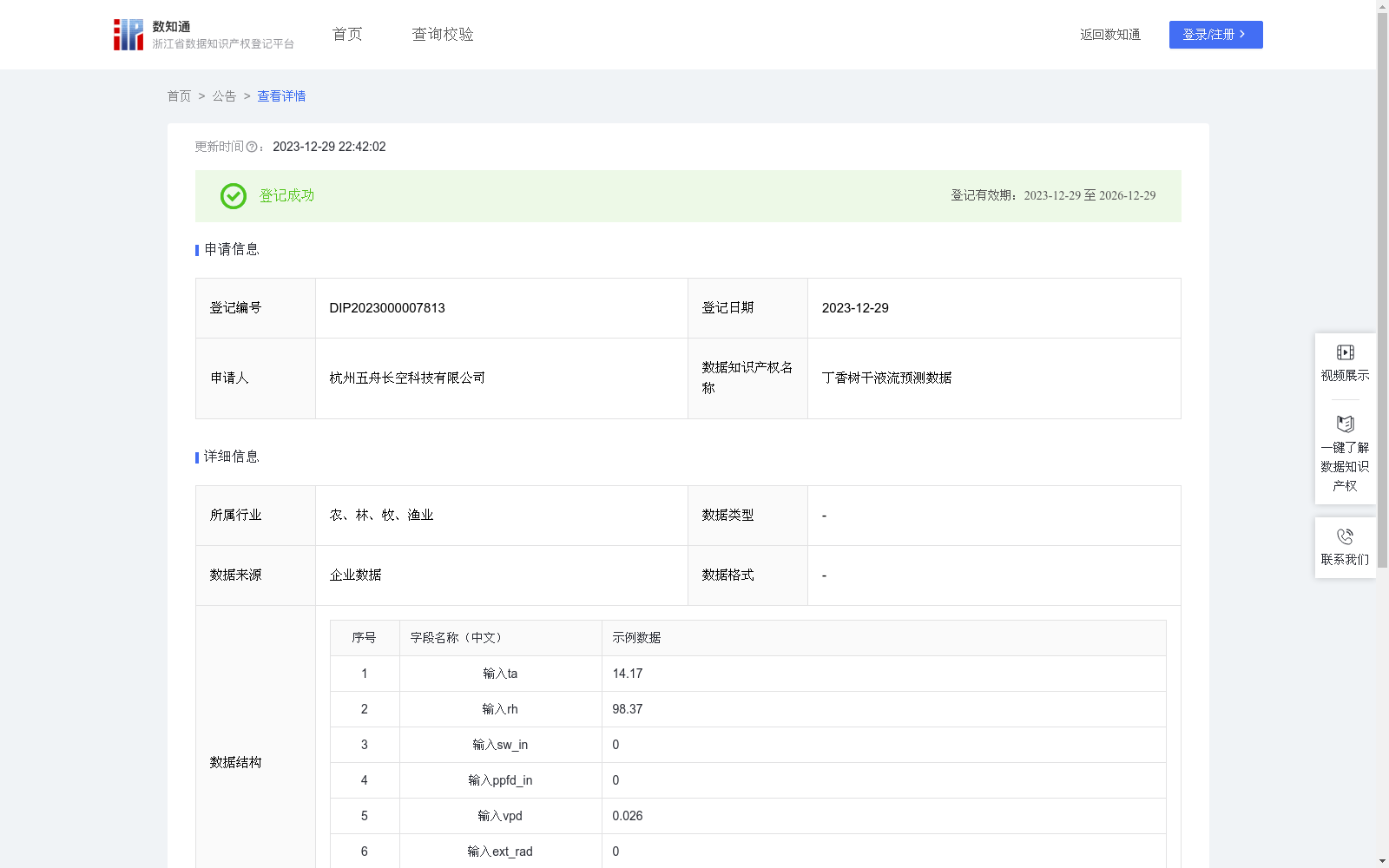The image size is (1389, 868).
Task: Click the green 登记成功 checkmark icon
Action: pyautogui.click(x=233, y=196)
